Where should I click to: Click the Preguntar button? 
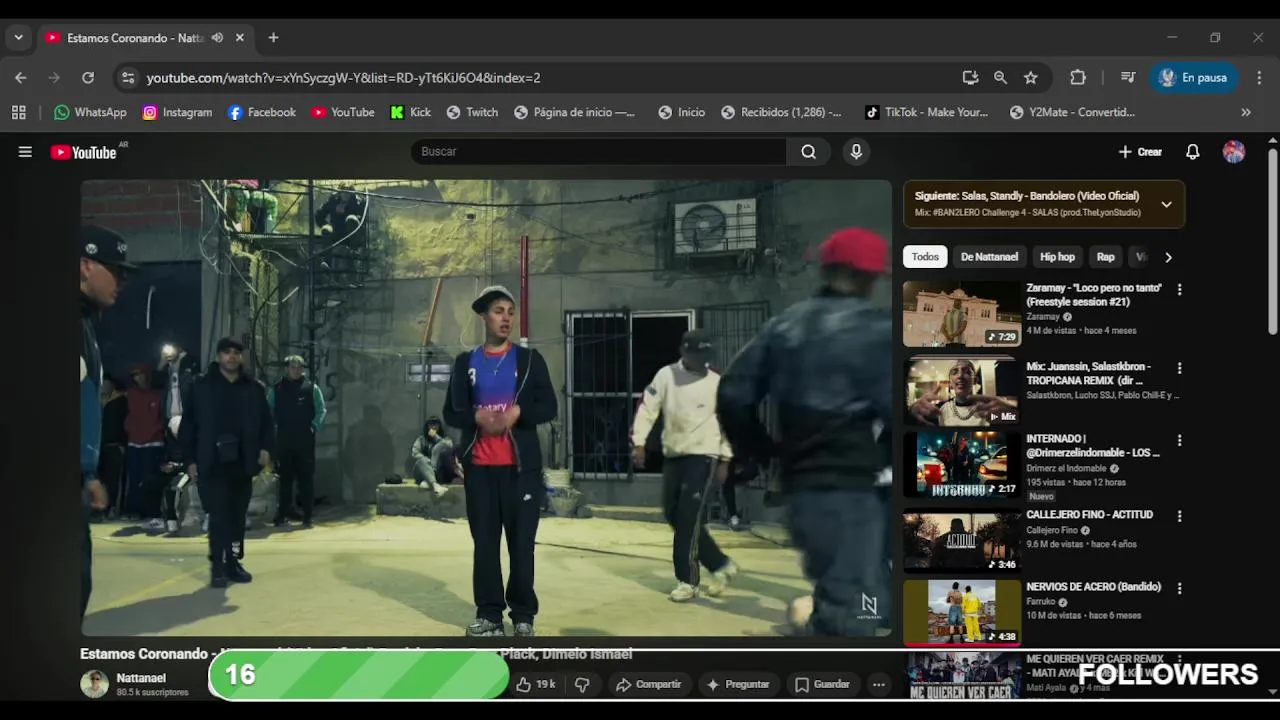click(737, 685)
